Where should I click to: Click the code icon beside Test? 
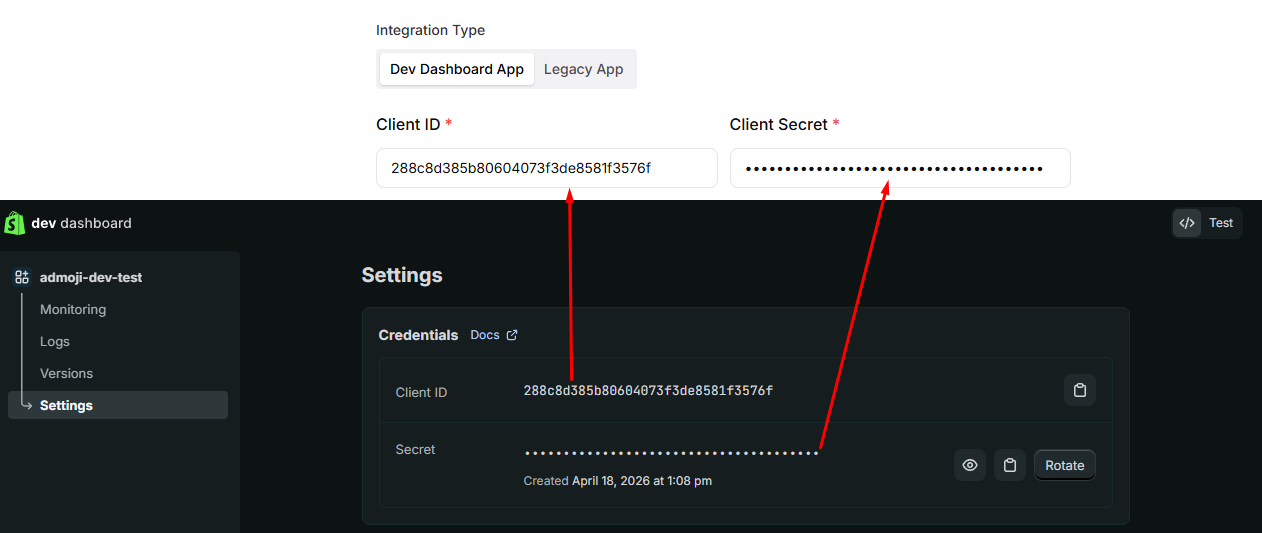pos(1187,223)
